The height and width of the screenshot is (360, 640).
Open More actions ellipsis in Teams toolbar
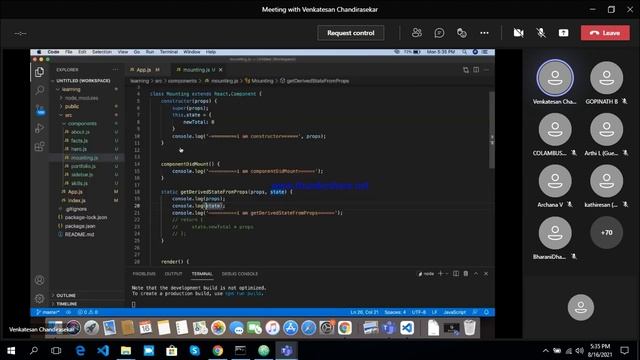coord(484,33)
